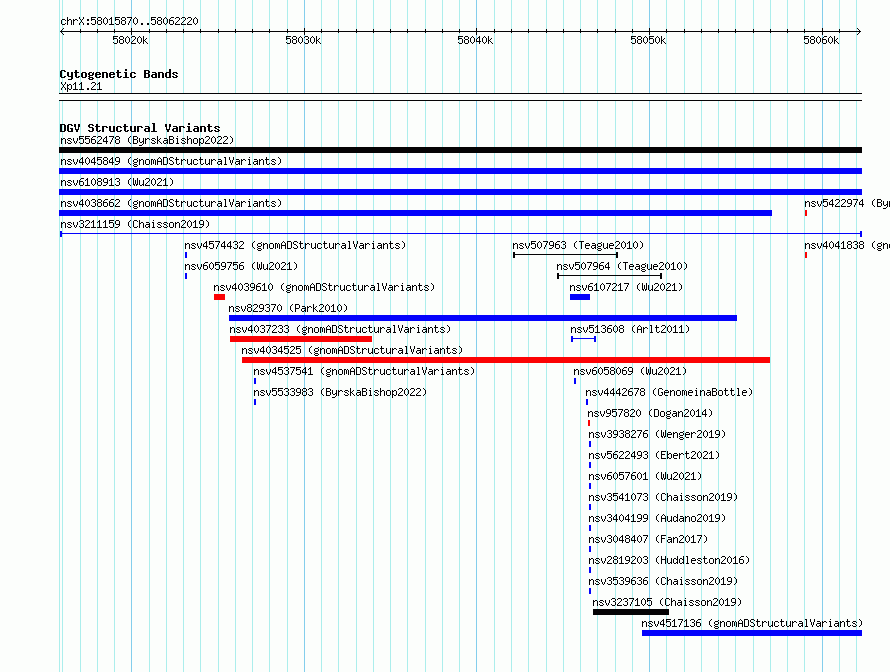Click nsv3048407 (Fan2017) label

point(648,539)
